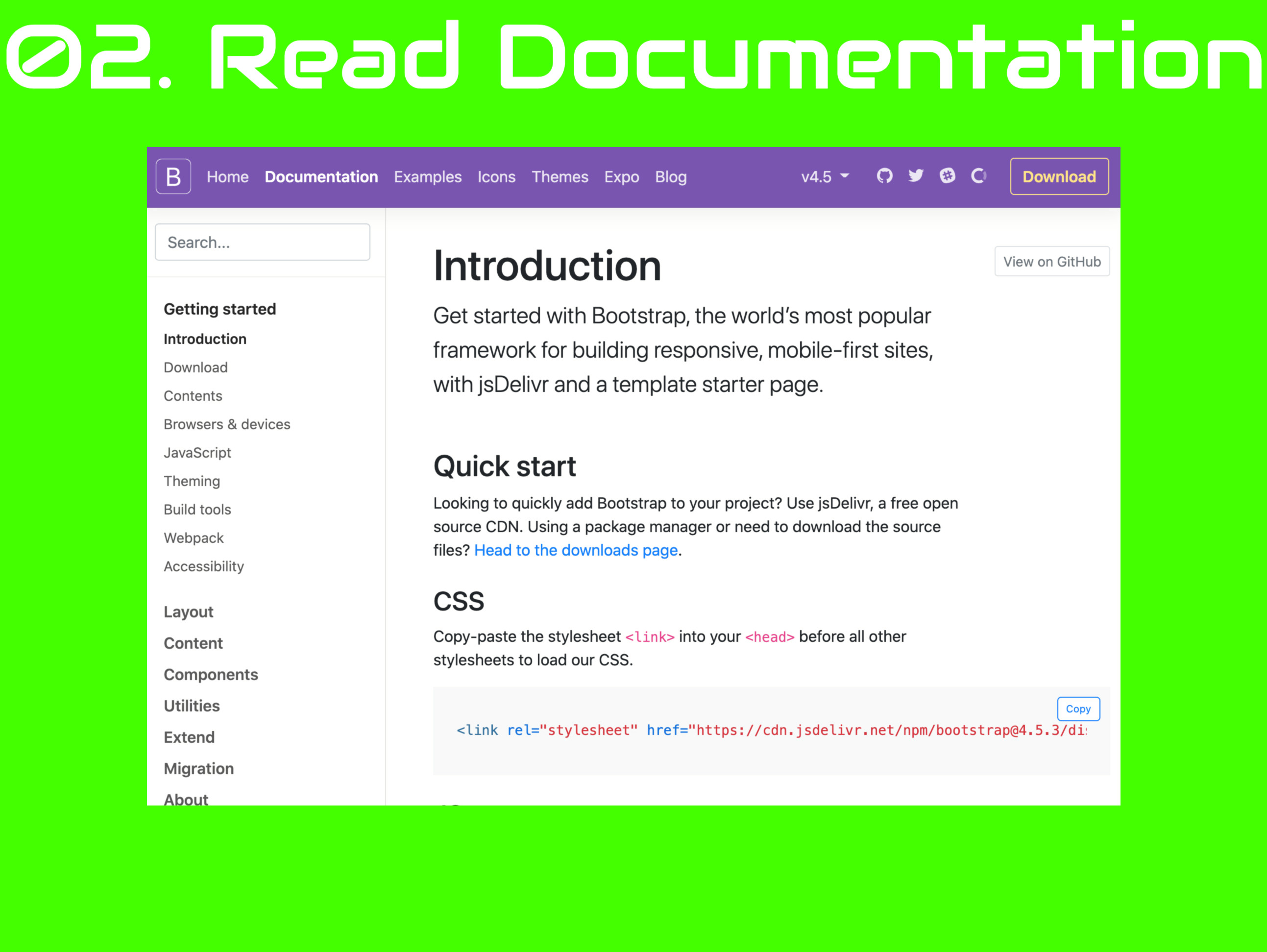Click the CSS section heading
Image resolution: width=1267 pixels, height=952 pixels.
pos(458,601)
